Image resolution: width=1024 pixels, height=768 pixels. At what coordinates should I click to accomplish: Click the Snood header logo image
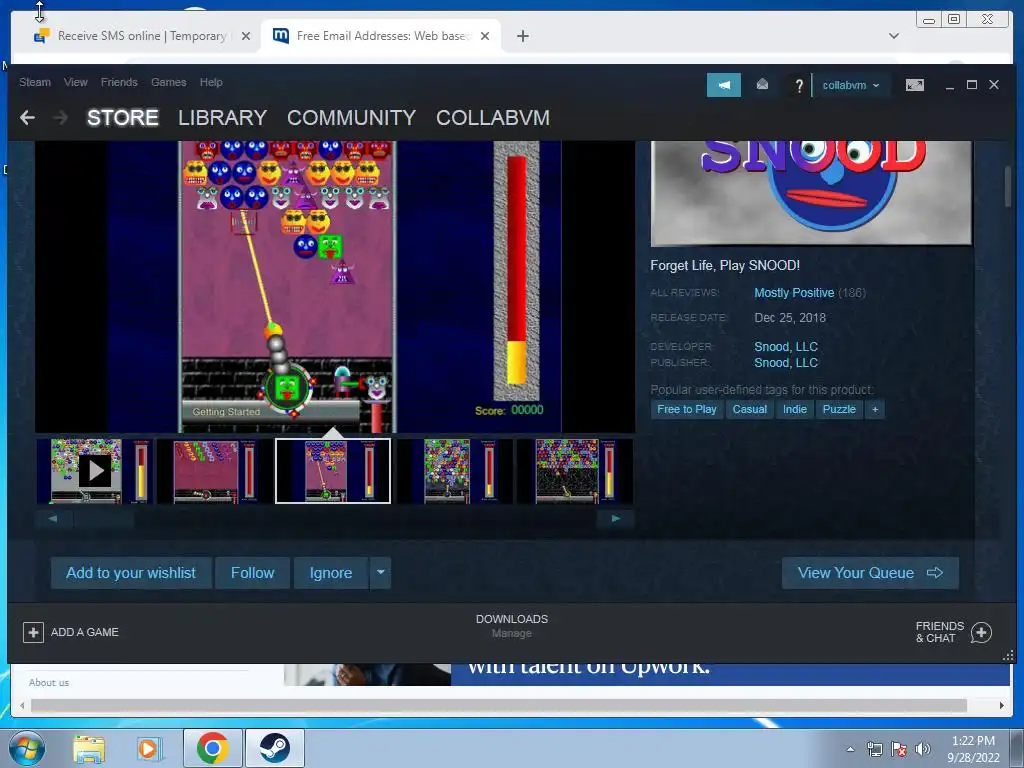point(811,193)
